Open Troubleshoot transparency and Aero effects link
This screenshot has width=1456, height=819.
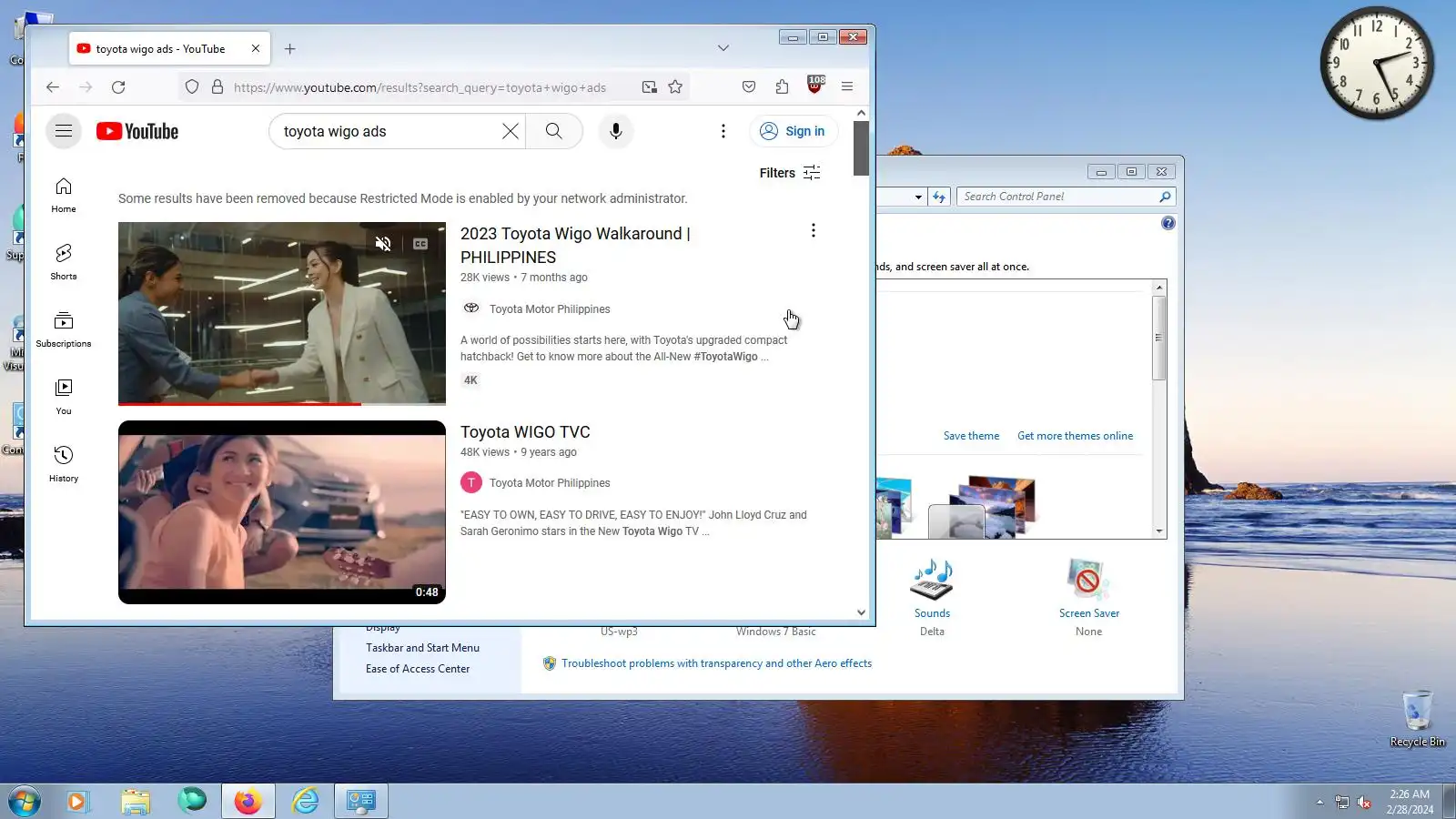click(x=716, y=663)
